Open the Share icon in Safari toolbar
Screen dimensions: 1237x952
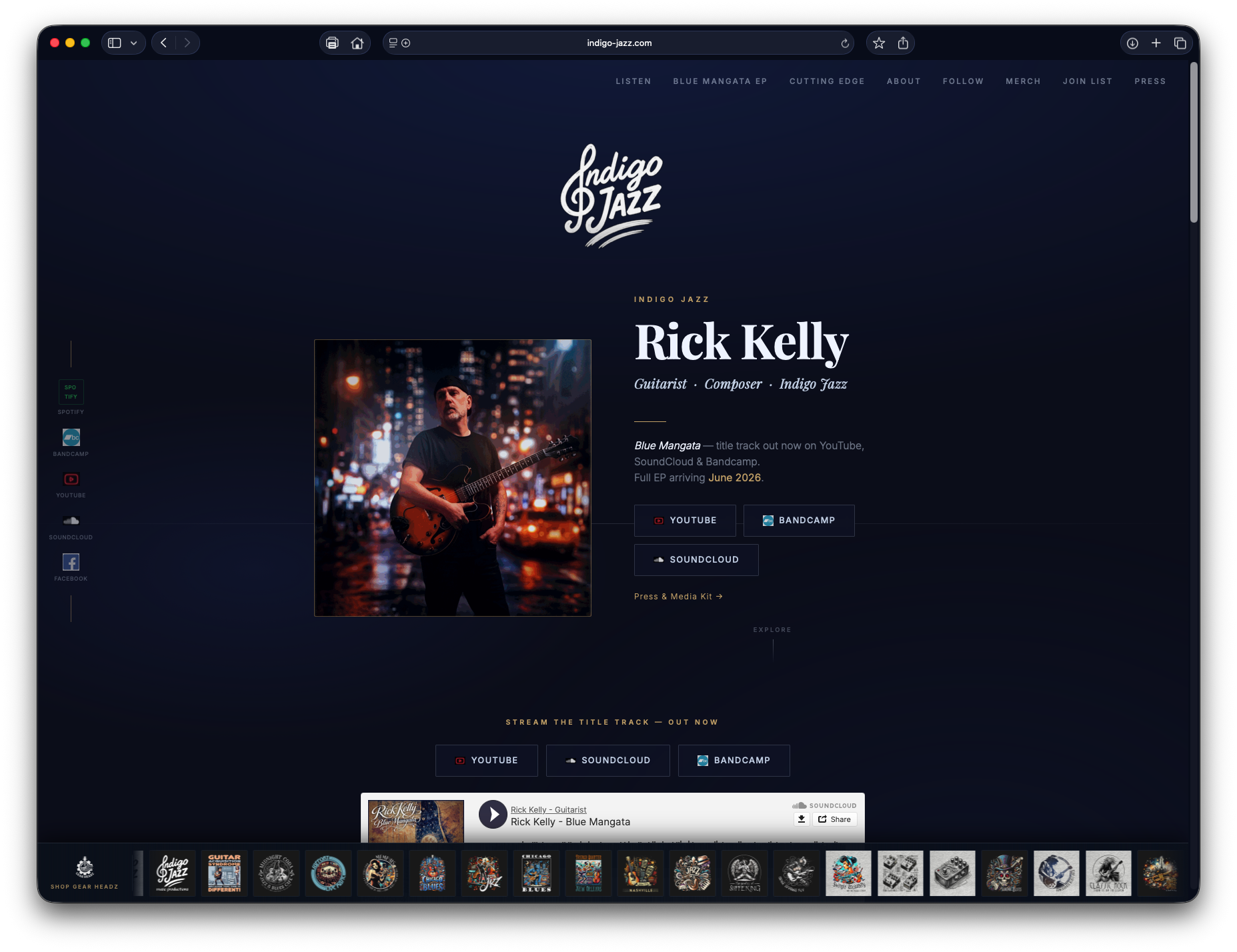pyautogui.click(x=903, y=43)
